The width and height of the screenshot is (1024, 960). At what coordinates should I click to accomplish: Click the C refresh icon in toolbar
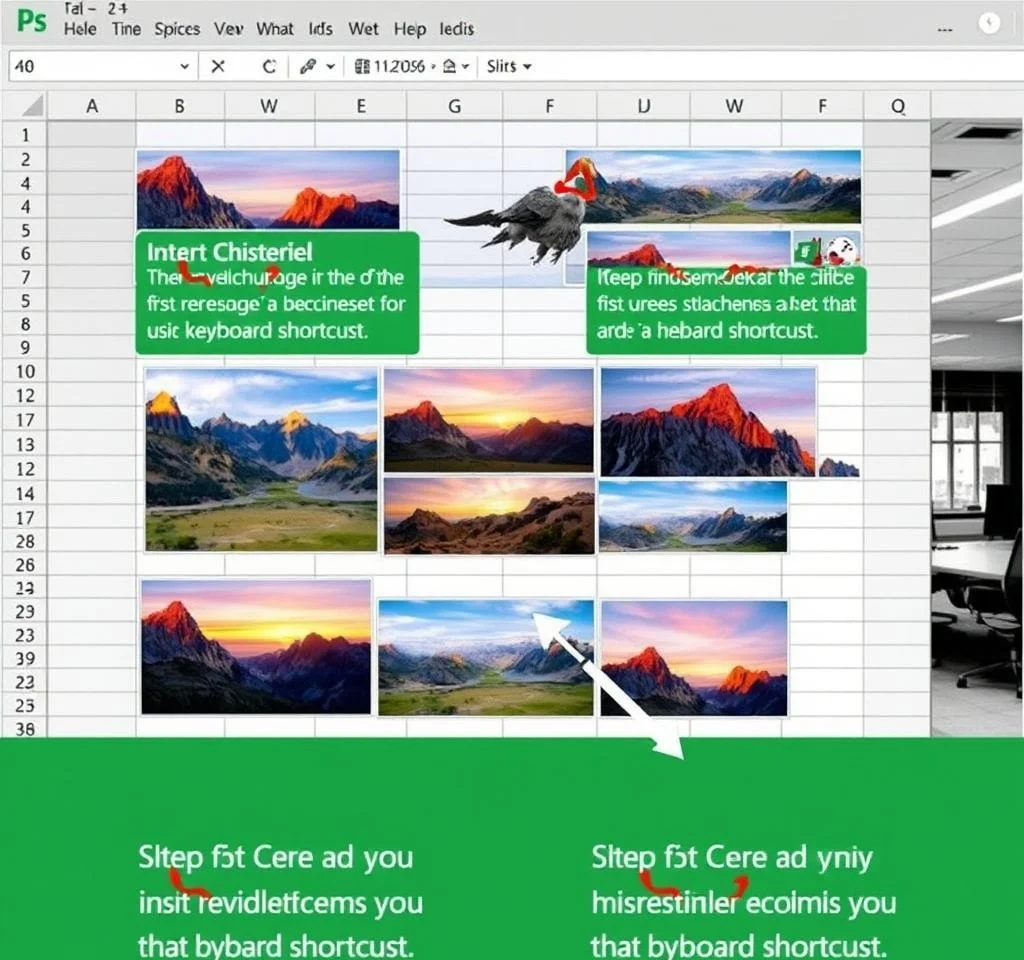pos(268,67)
